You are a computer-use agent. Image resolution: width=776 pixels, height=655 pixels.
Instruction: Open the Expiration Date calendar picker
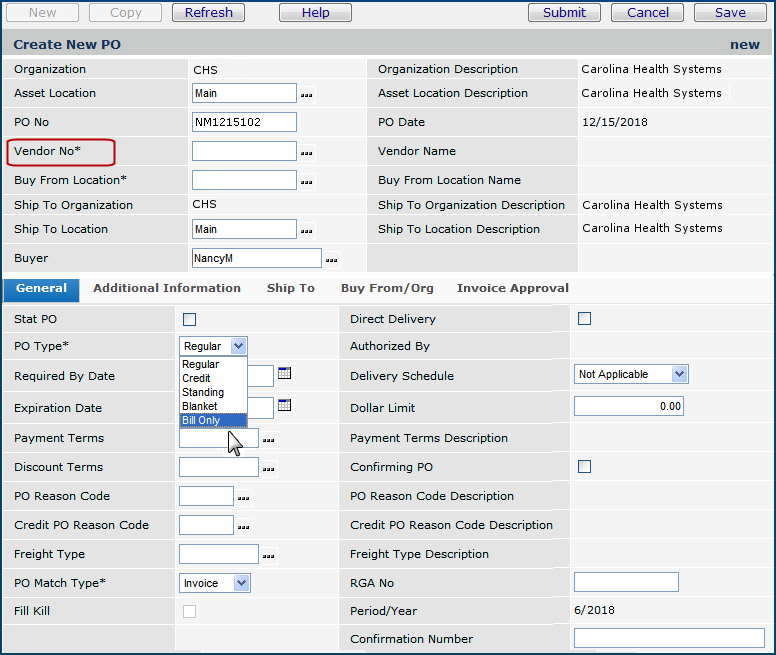point(284,406)
